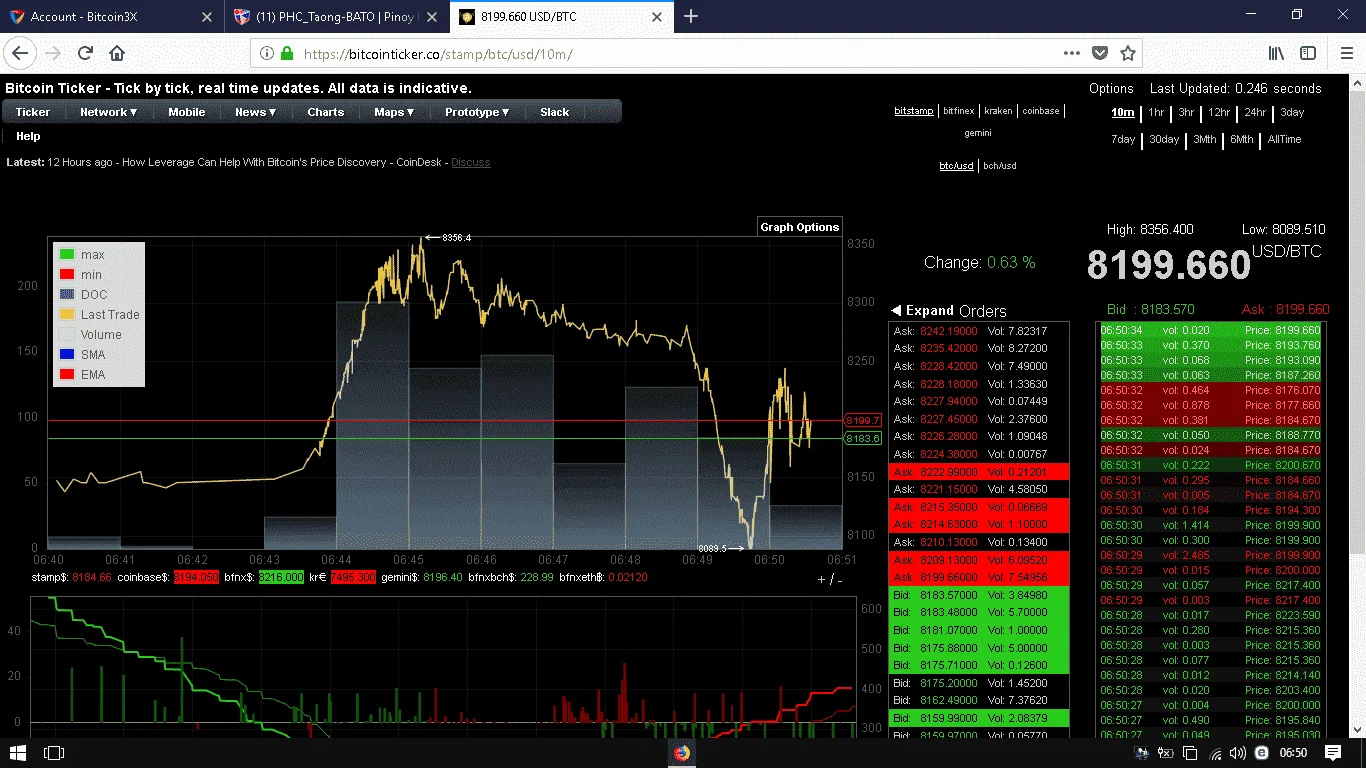
Task: Open the Maps dropdown menu
Action: [394, 112]
